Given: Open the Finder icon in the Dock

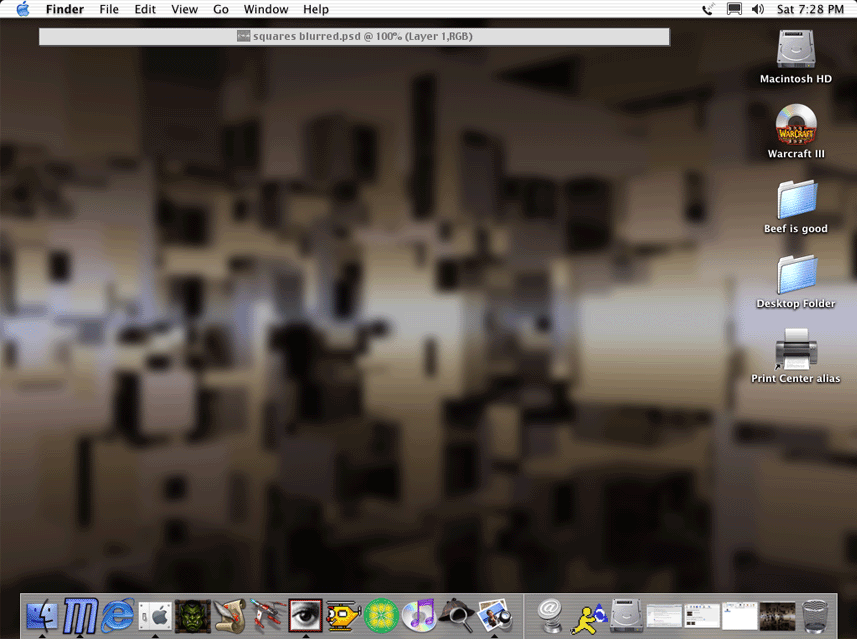Looking at the screenshot, I should click(42, 613).
